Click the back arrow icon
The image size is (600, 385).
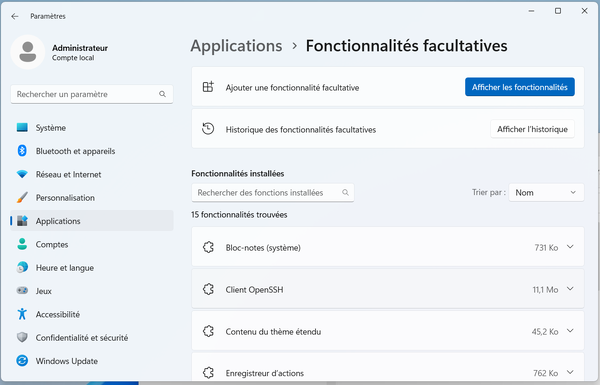click(x=15, y=16)
